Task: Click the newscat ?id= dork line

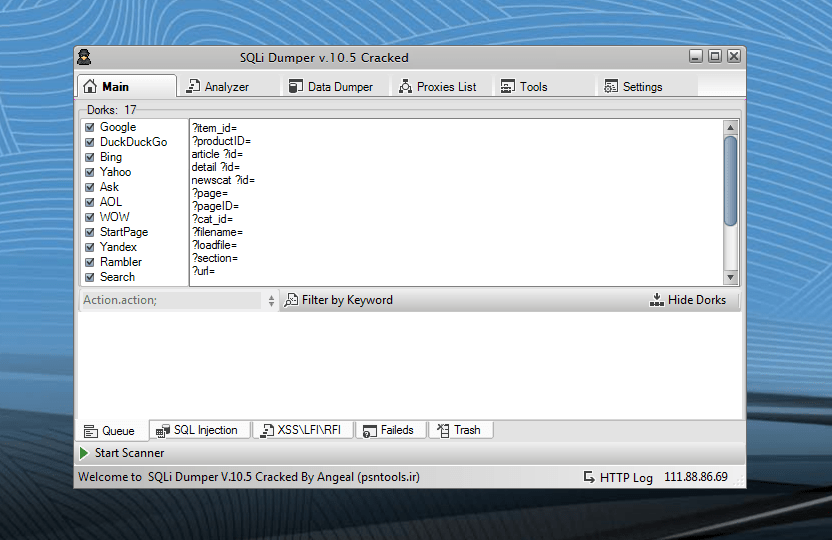Action: pos(223,180)
